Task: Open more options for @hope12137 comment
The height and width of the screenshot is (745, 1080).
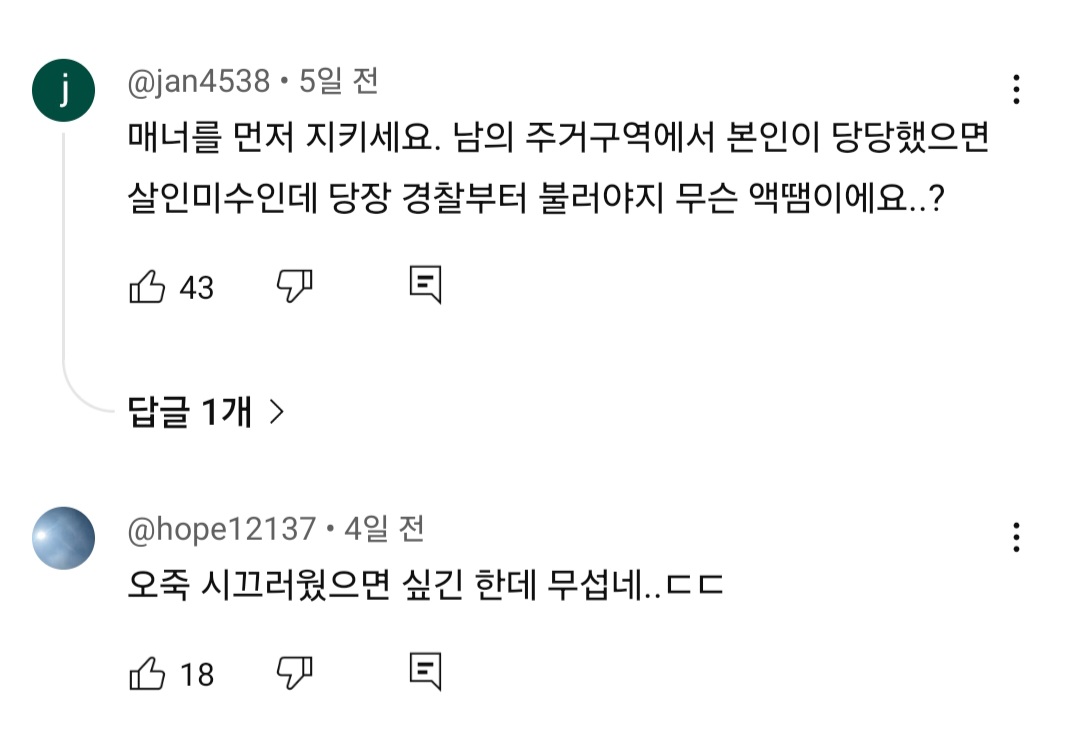Action: 1016,538
